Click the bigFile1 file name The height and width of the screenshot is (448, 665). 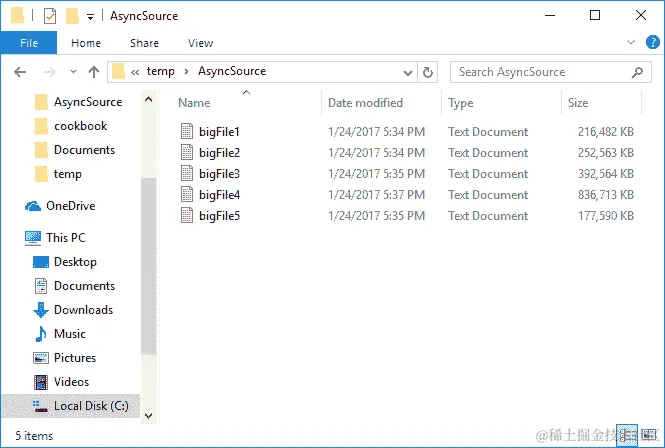coord(219,132)
